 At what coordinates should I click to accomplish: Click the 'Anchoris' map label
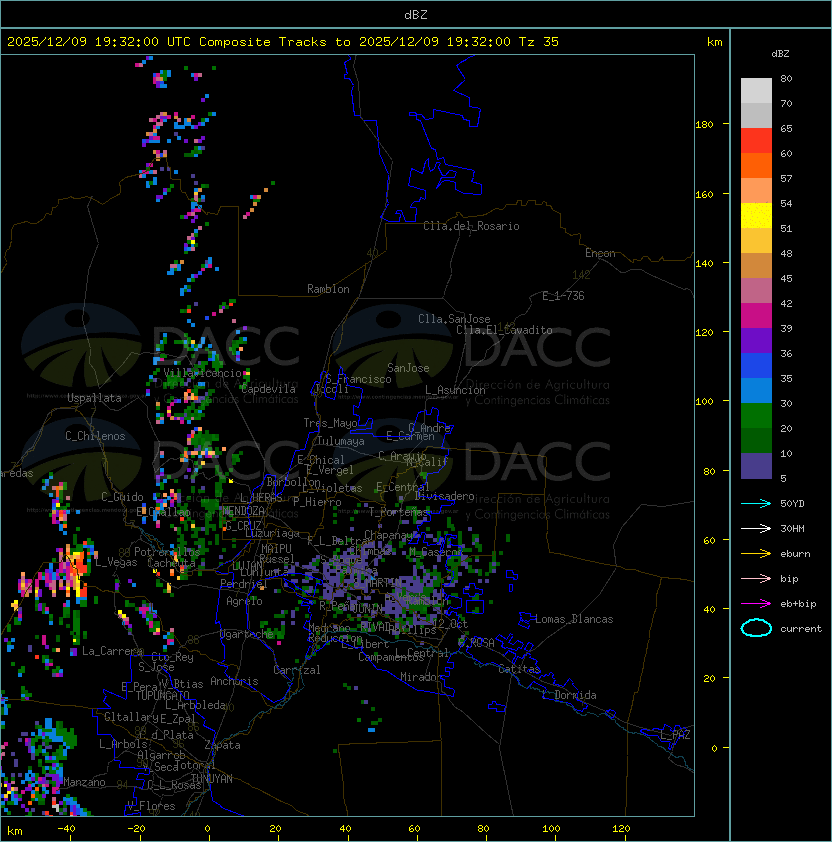coord(234,681)
